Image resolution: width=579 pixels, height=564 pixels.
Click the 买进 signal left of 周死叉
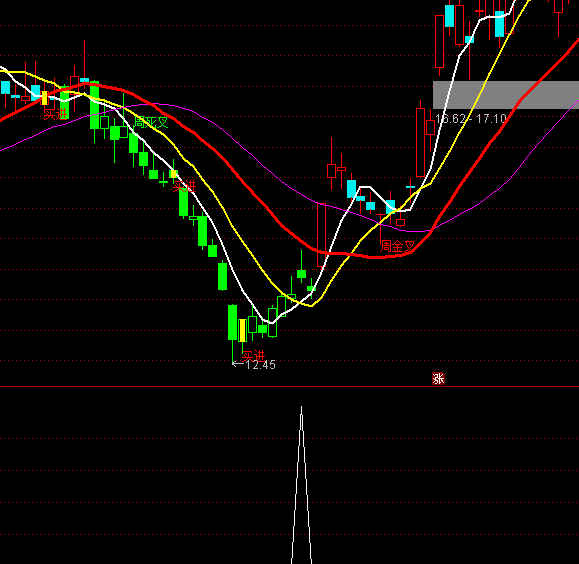[x=55, y=114]
